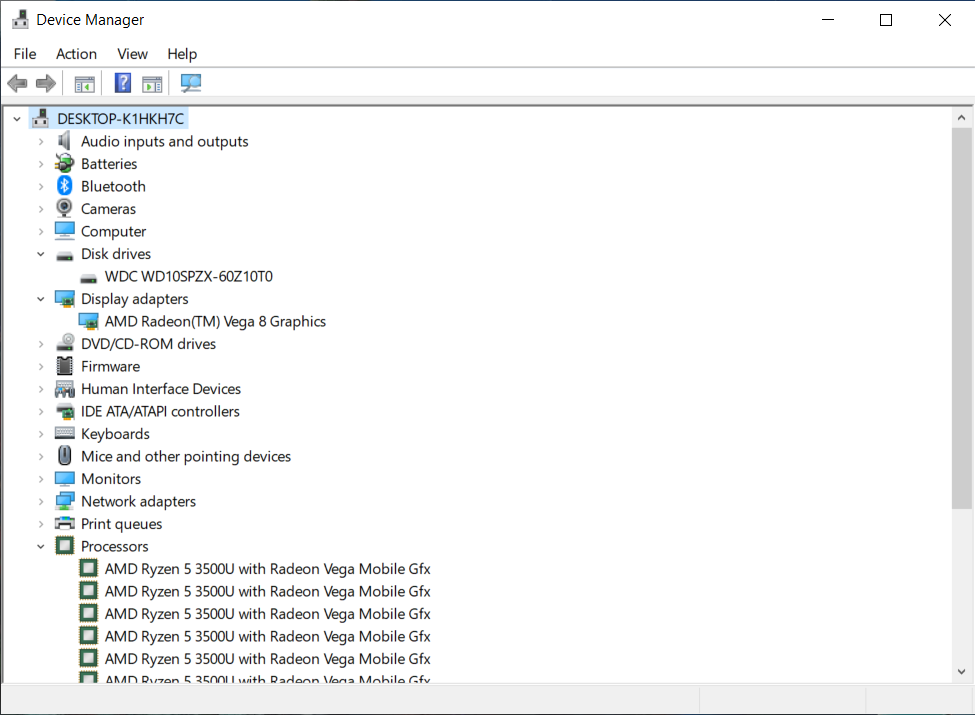The height and width of the screenshot is (715, 975).
Task: Select WDC WD10SPZX-60Z10T0 disk drive
Action: click(188, 276)
